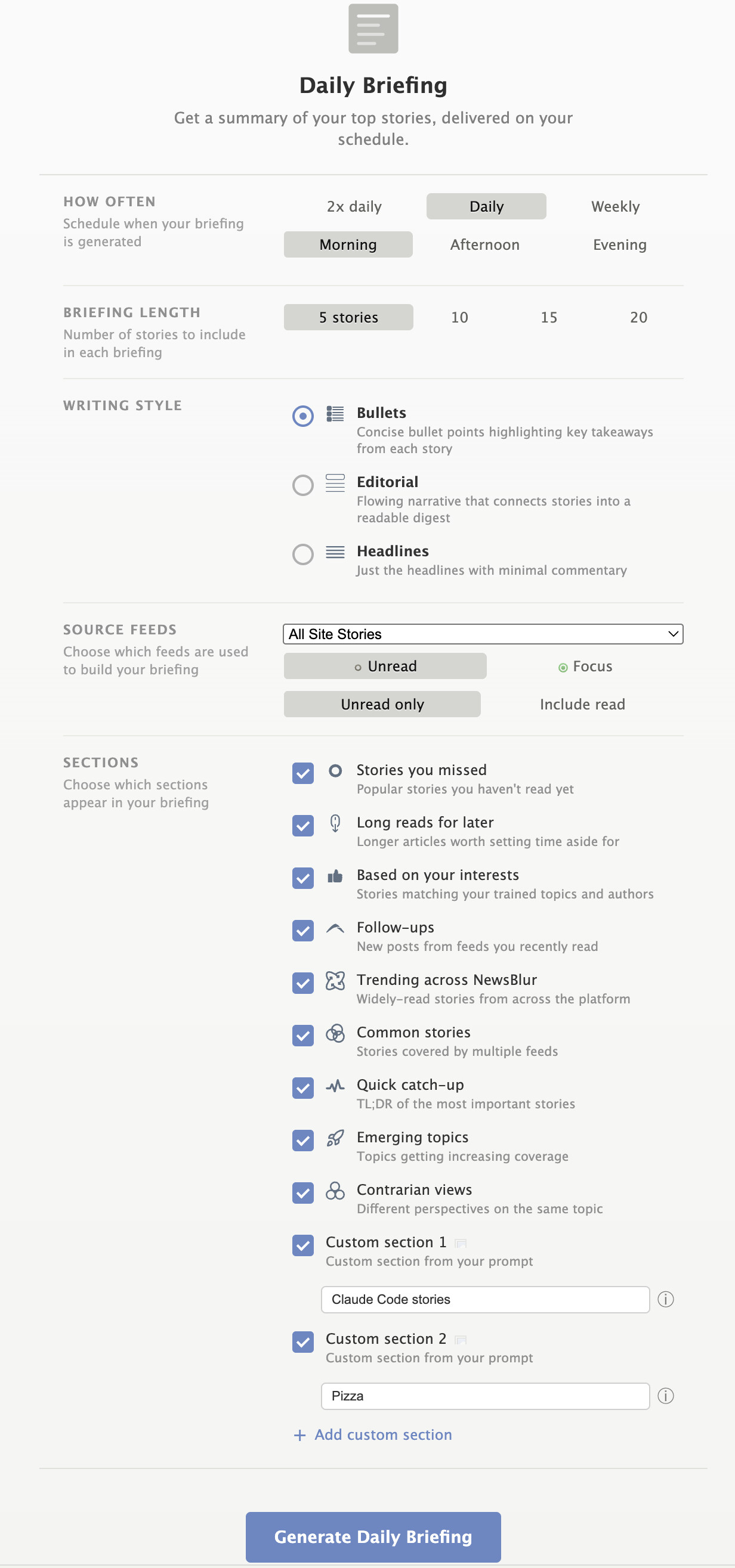Switch source filter to Focus
Viewport: 735px width, 1568px height.
(x=585, y=667)
